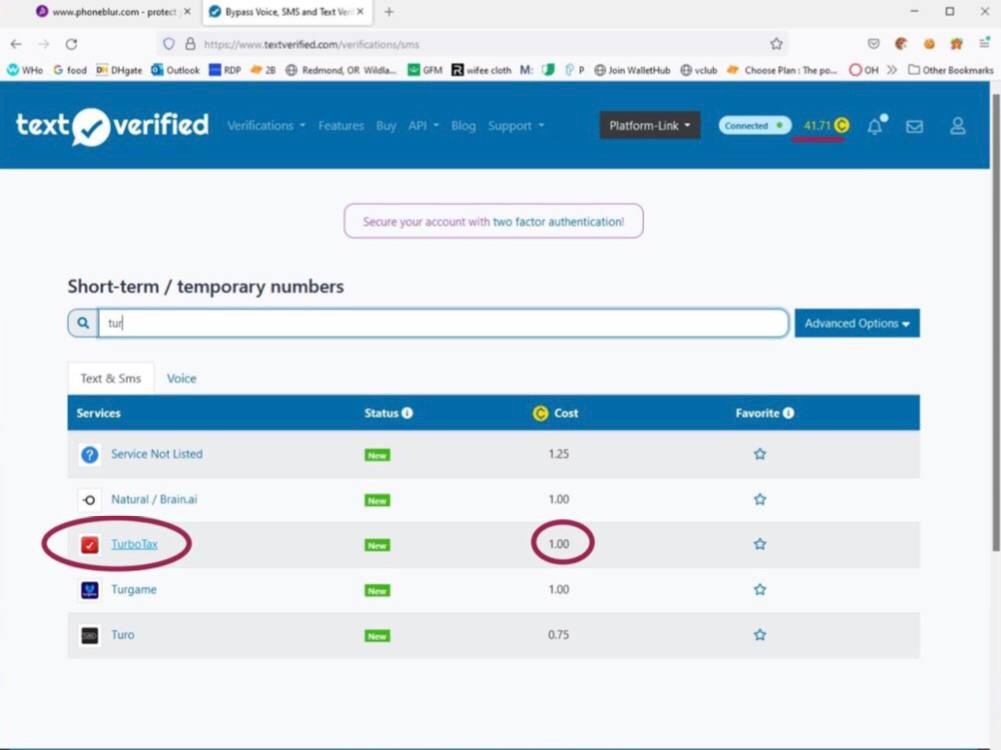This screenshot has height=750, width=1001.
Task: Click the Services column header
Action: pyautogui.click(x=98, y=413)
